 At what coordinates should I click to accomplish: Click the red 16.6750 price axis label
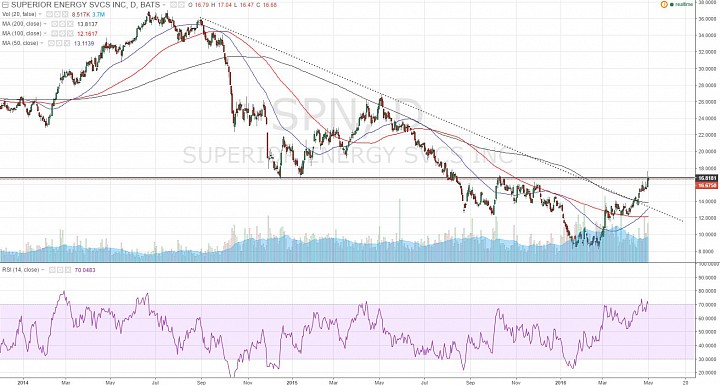[x=707, y=185]
